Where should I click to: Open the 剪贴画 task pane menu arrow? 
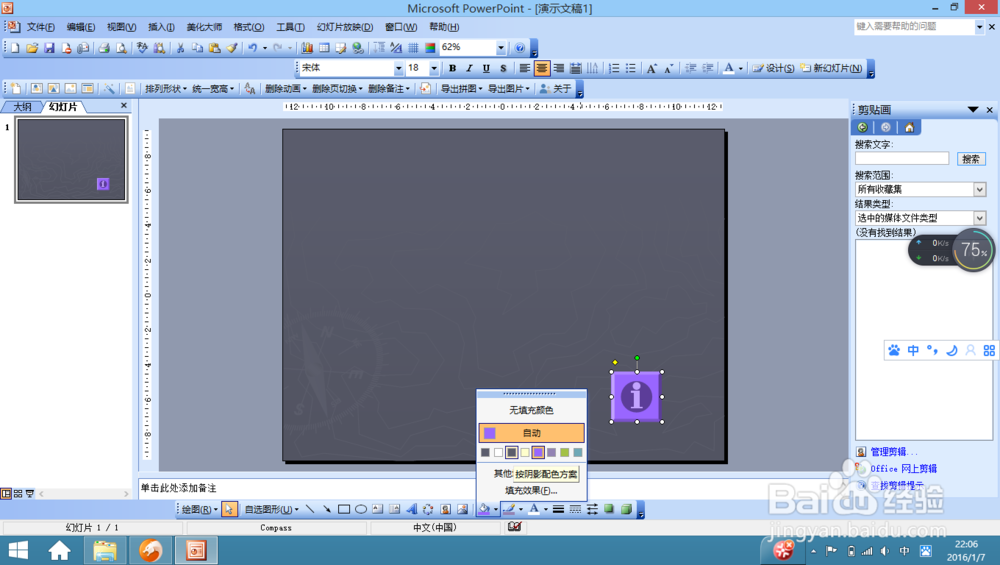[973, 110]
